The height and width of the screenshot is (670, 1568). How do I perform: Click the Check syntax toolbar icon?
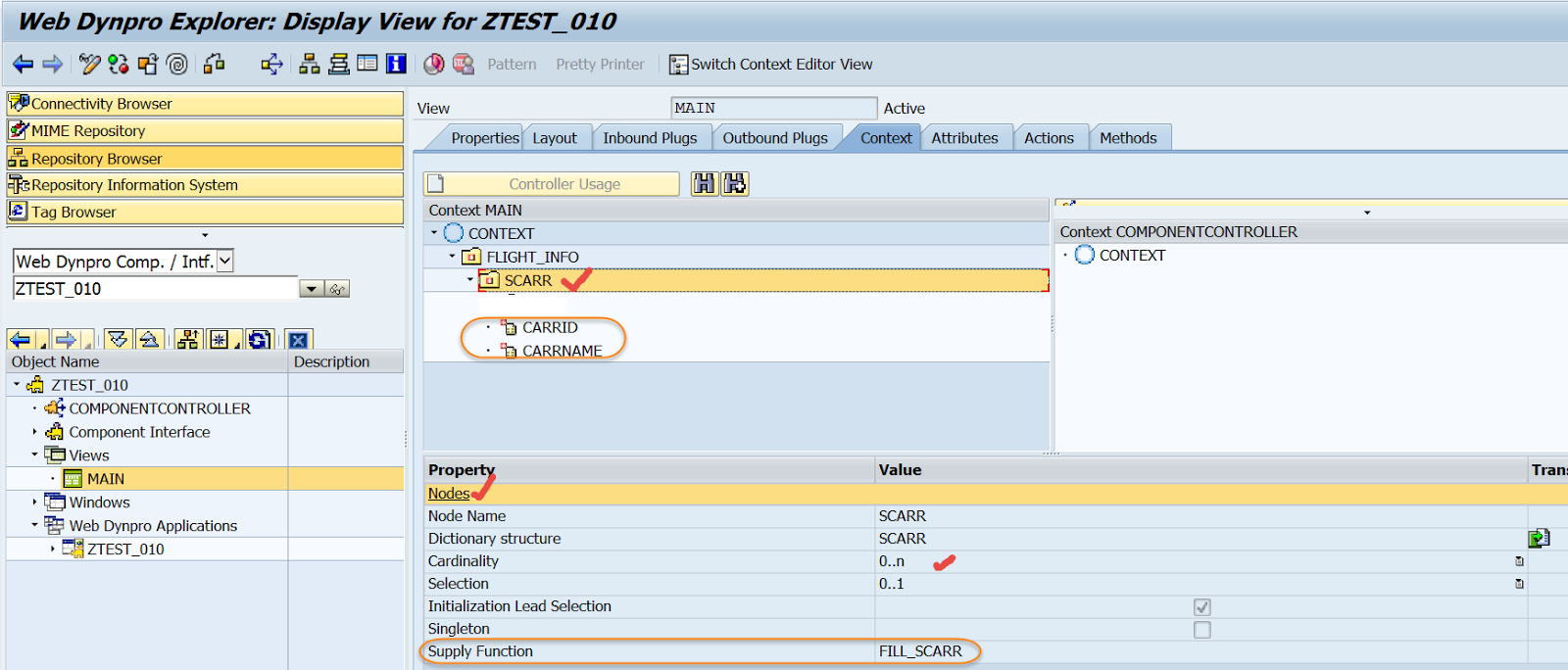(214, 65)
